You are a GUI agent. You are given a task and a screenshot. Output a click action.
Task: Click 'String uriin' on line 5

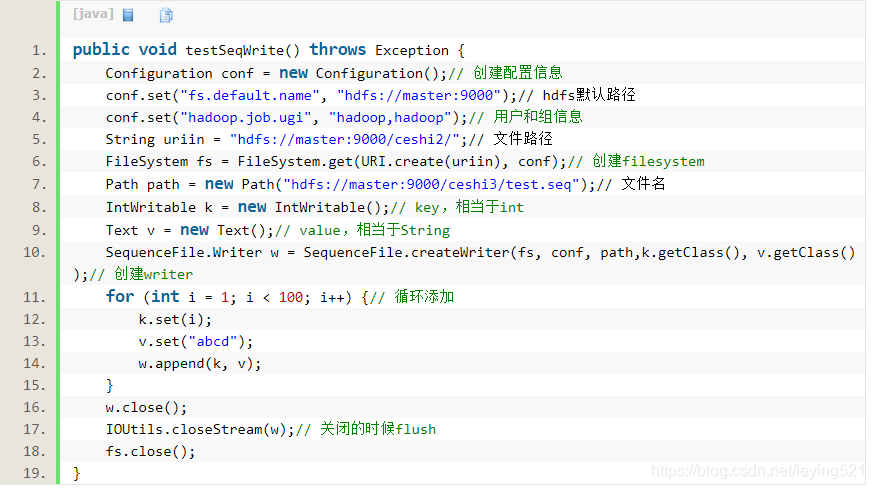[x=155, y=140]
